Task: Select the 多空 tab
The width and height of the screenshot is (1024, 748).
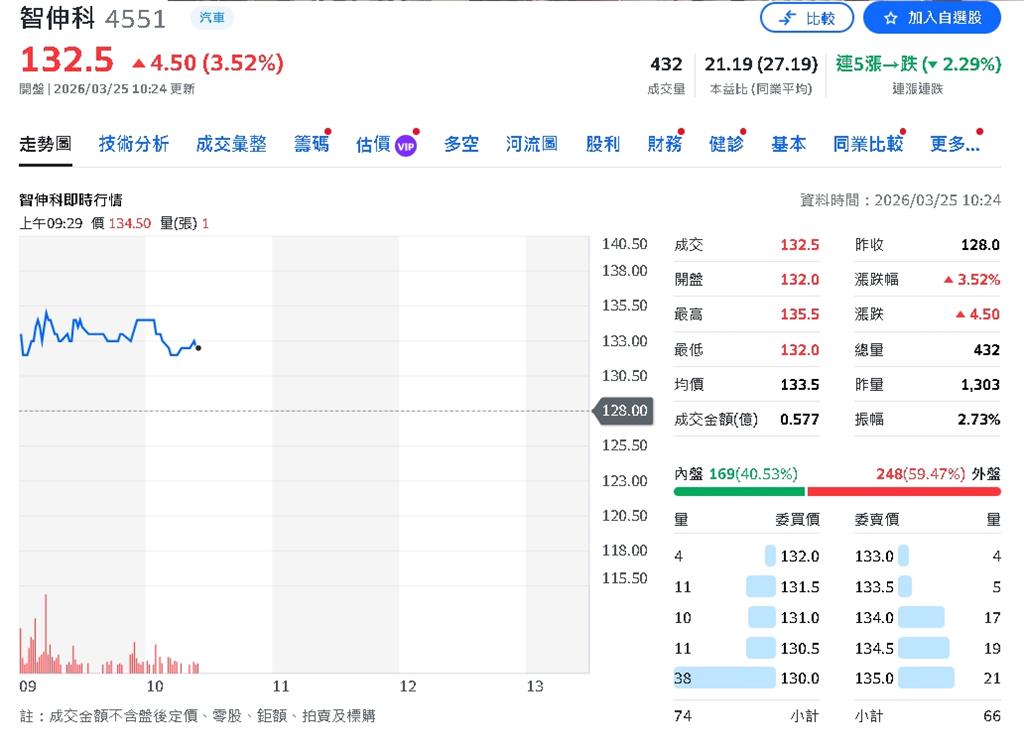Action: tap(461, 144)
